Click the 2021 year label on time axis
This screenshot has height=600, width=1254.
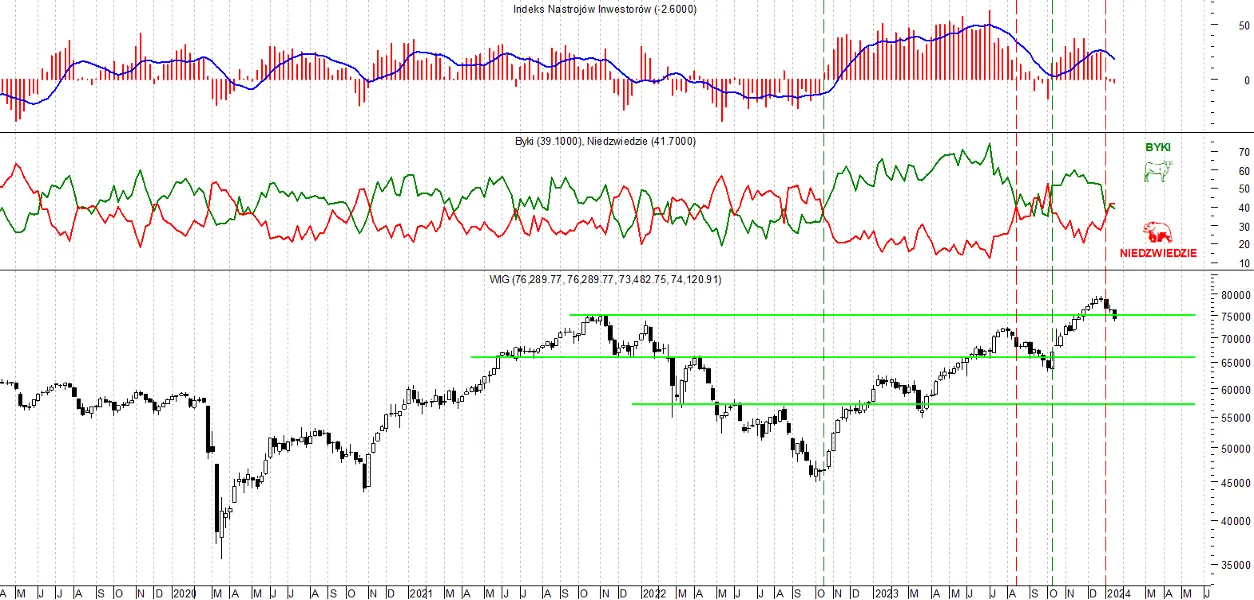coord(418,592)
